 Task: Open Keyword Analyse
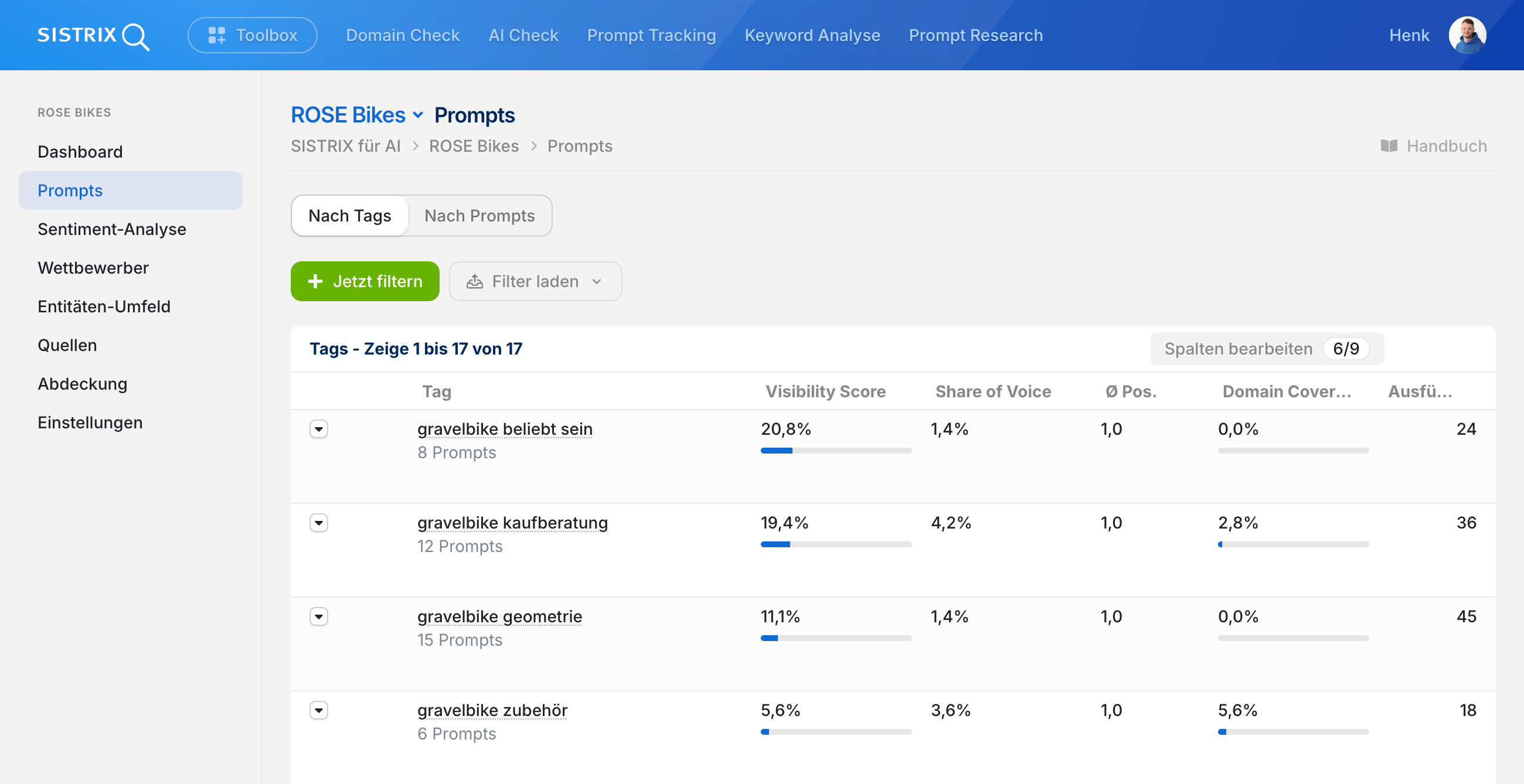[812, 36]
